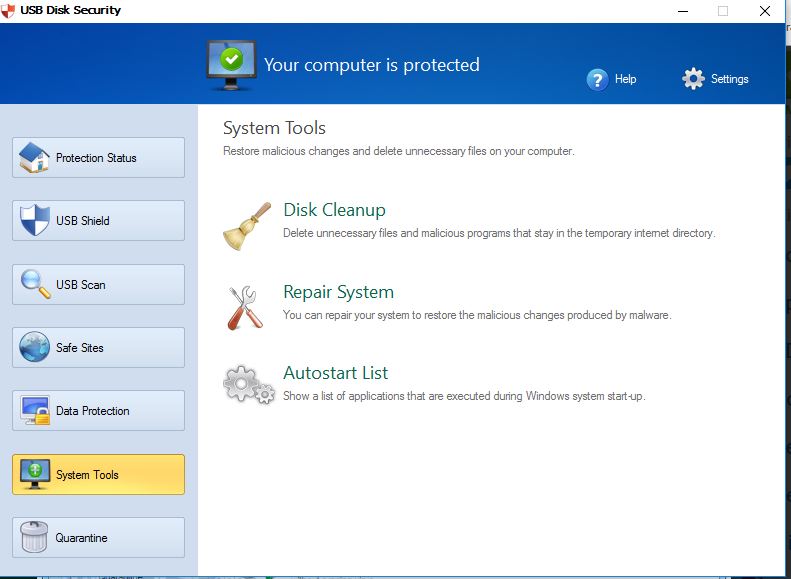Click the gear Settings icon in header
Viewport: 791px width, 579px height.
(693, 79)
